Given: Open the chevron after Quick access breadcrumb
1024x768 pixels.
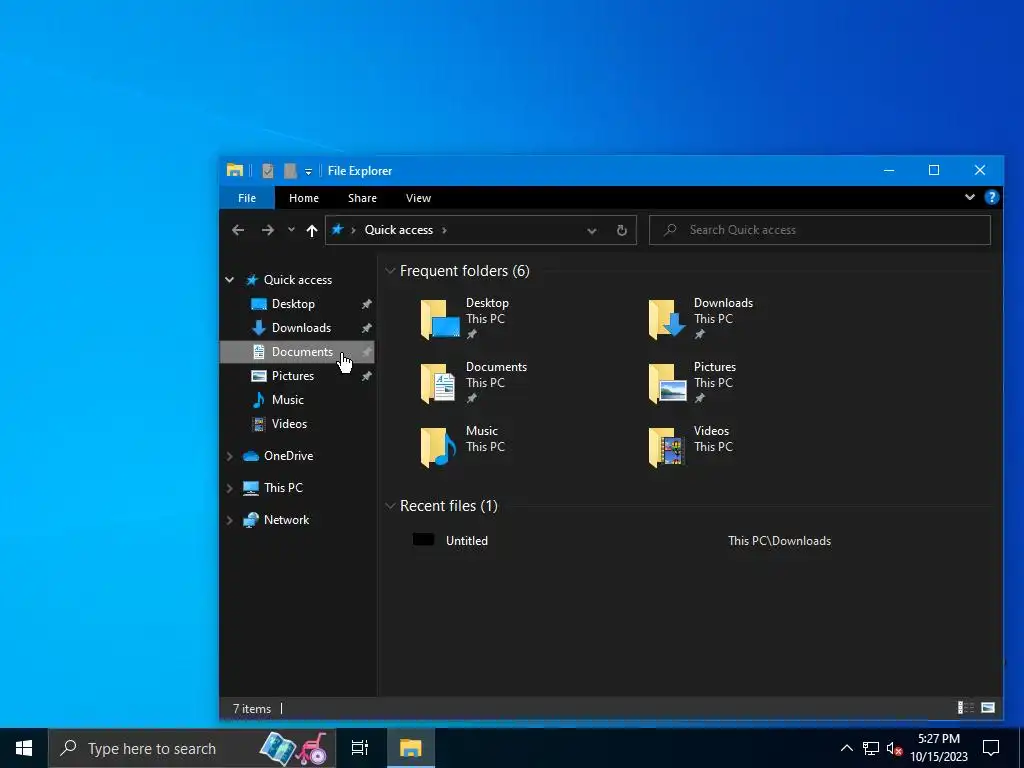Looking at the screenshot, I should click(x=445, y=230).
